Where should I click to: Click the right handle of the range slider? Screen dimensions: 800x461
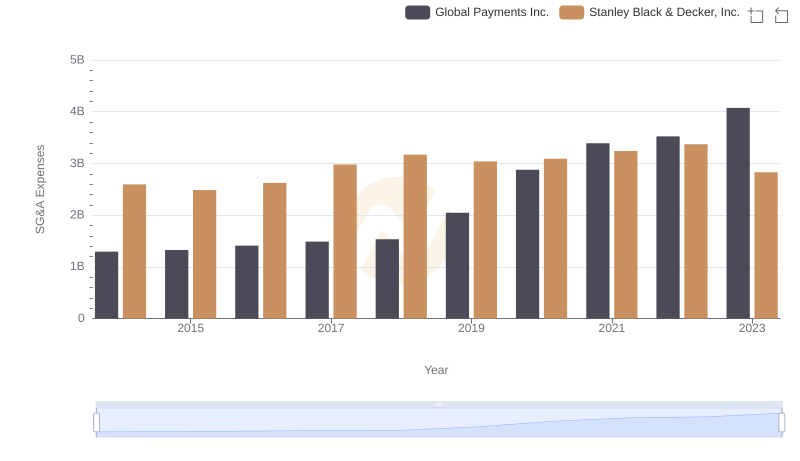point(782,423)
